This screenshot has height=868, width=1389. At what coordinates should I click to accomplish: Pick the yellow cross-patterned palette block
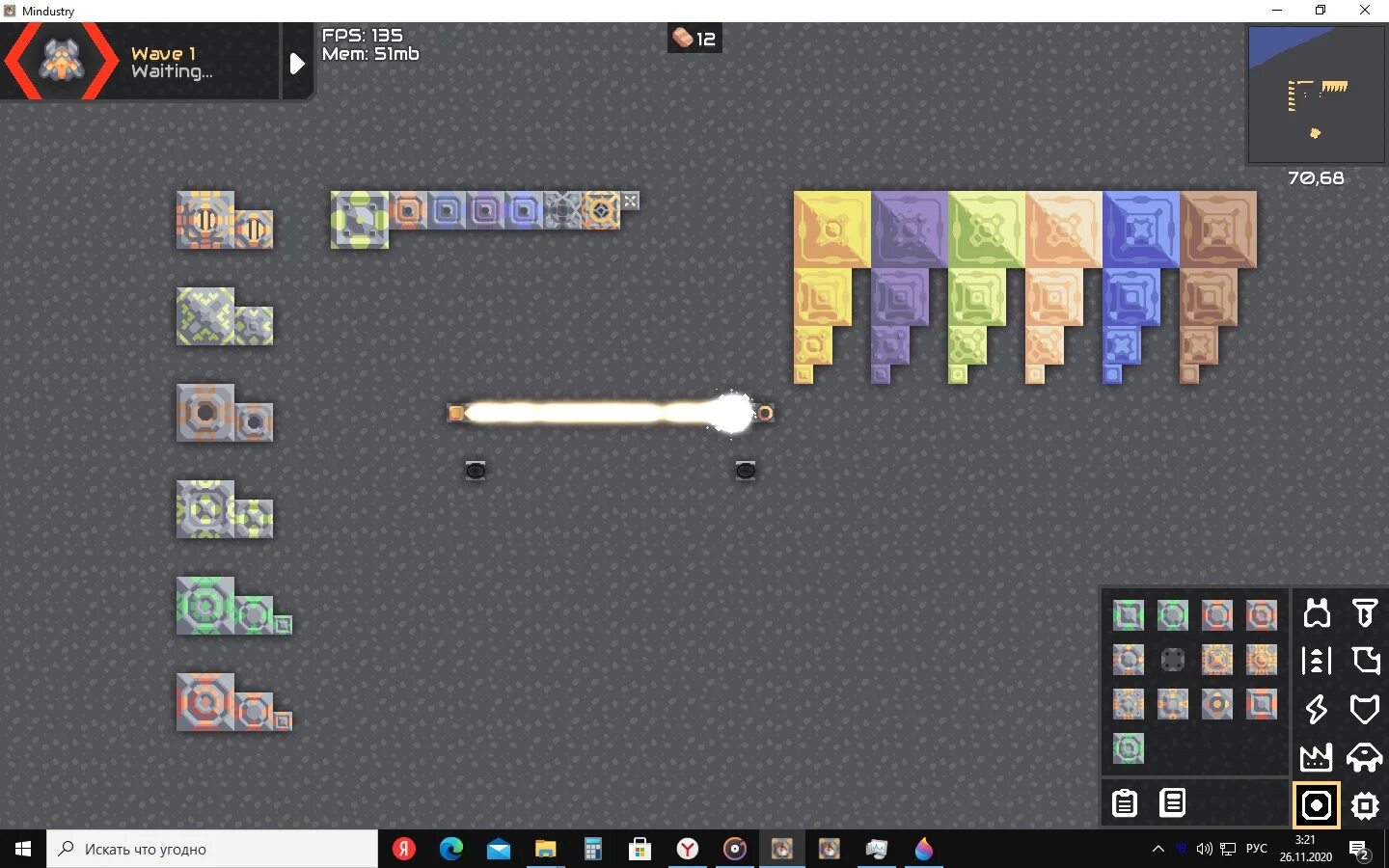[1216, 659]
